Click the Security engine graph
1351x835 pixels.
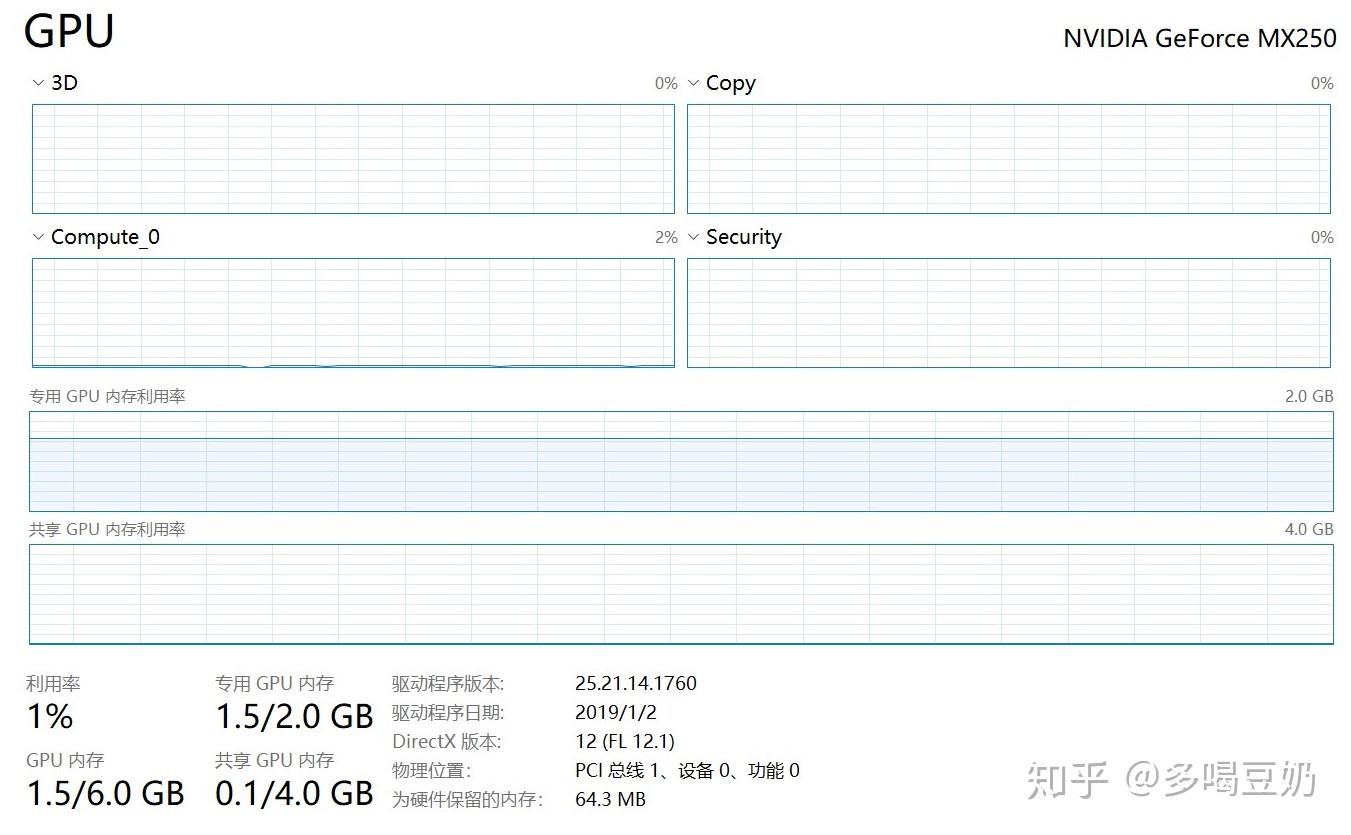coord(1008,312)
